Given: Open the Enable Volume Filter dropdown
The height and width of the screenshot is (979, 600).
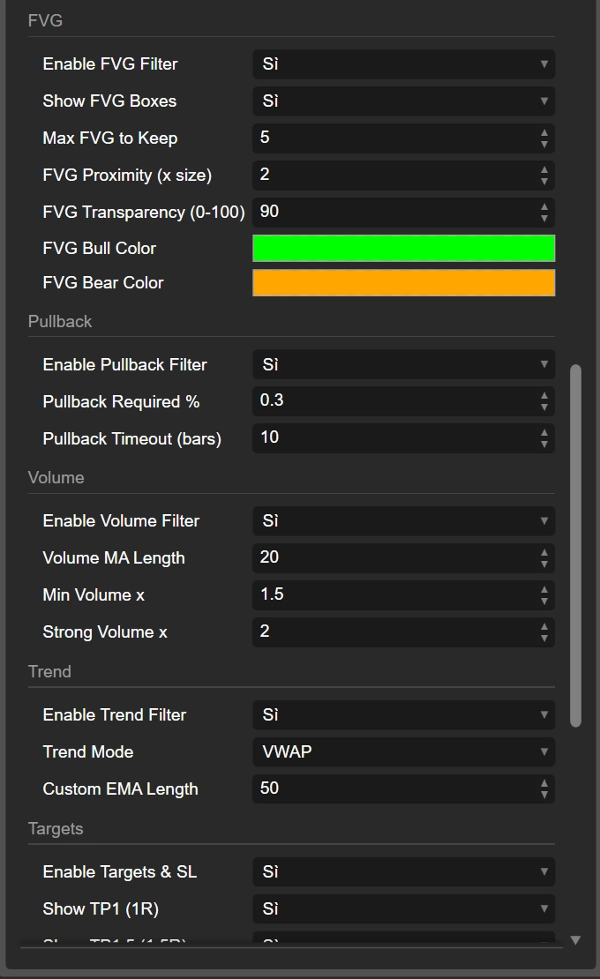Looking at the screenshot, I should click(x=403, y=521).
